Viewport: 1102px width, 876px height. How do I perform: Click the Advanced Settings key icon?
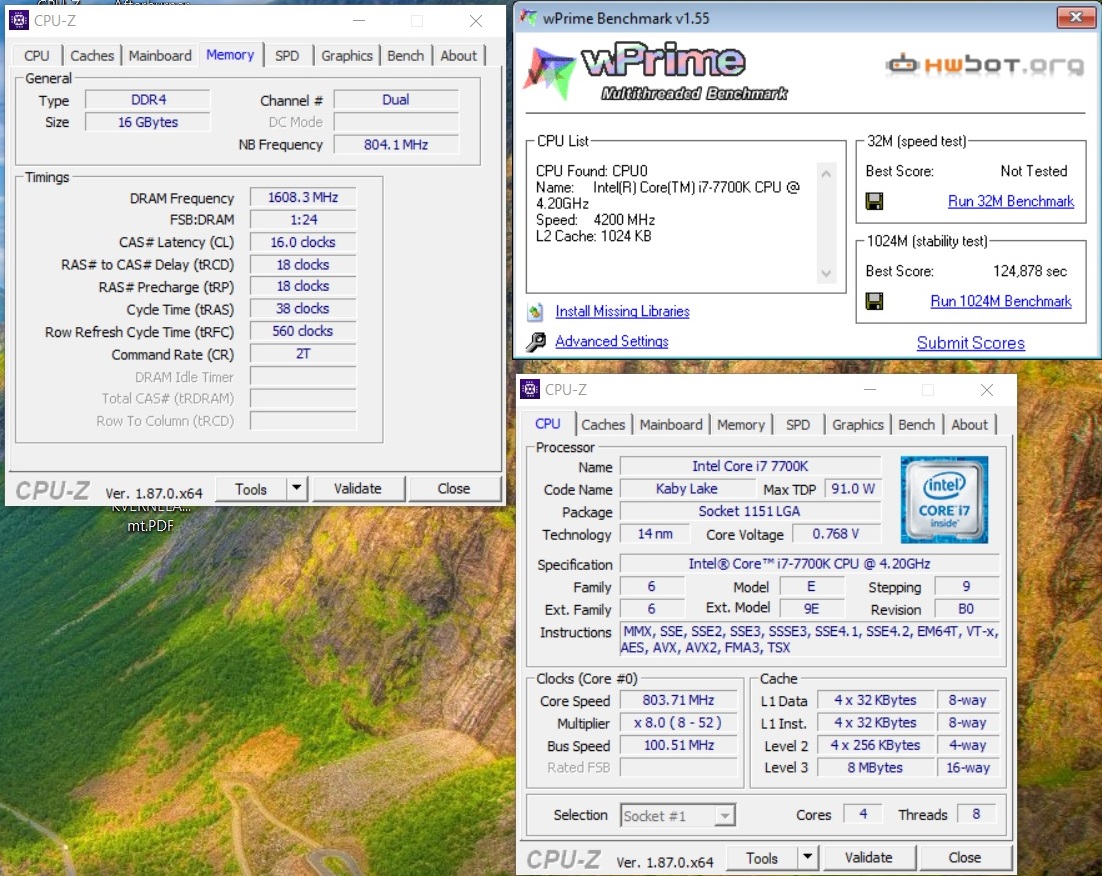536,342
